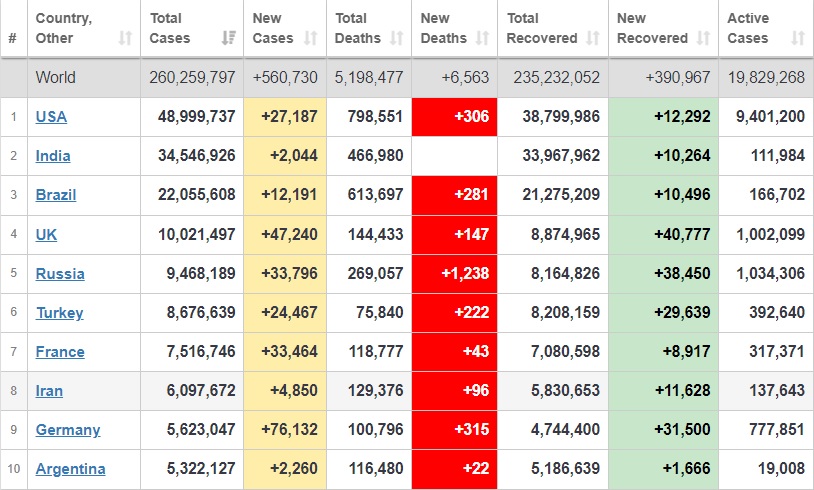This screenshot has height=490, width=814.
Task: Click sort icon in Country, Other column
Action: [x=125, y=38]
